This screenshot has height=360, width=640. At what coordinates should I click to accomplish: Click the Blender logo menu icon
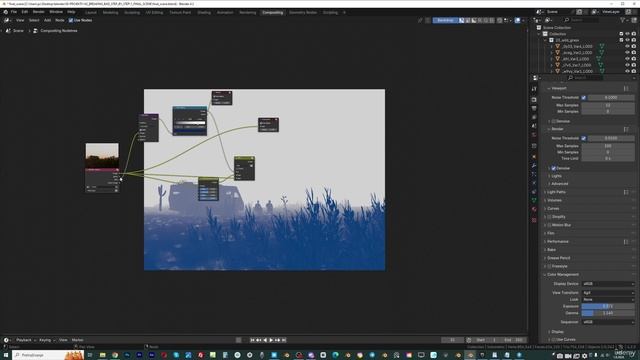point(5,12)
